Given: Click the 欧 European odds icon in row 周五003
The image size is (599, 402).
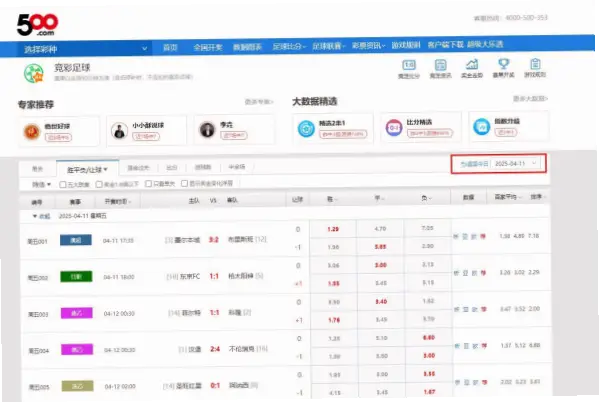Looking at the screenshot, I should point(474,309).
